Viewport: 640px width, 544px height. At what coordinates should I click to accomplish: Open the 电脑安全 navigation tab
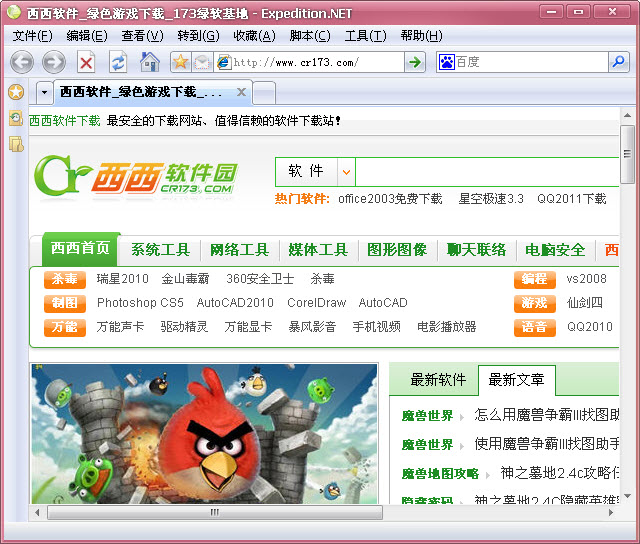[x=555, y=250]
